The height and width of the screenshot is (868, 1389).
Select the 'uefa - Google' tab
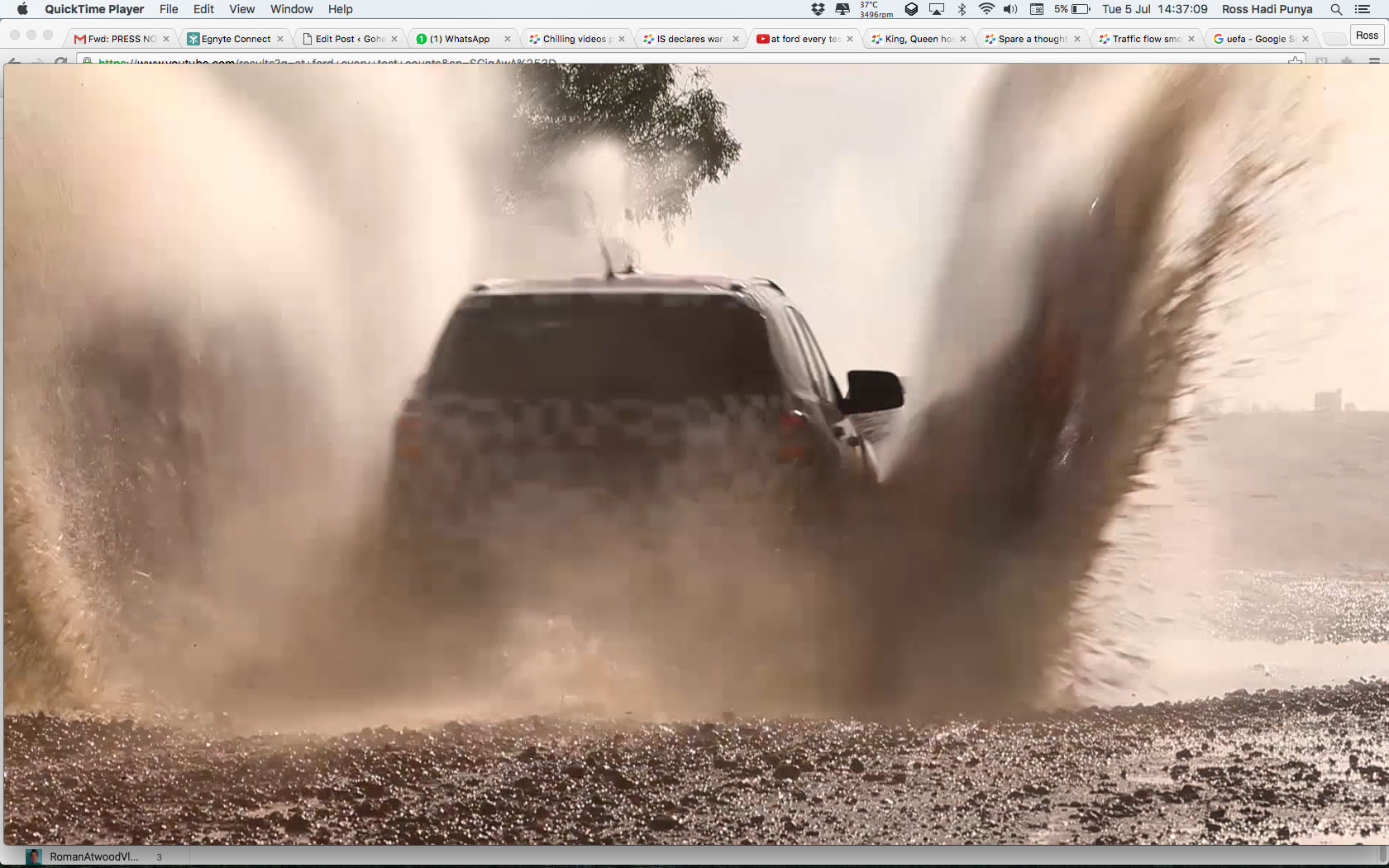[1253, 39]
